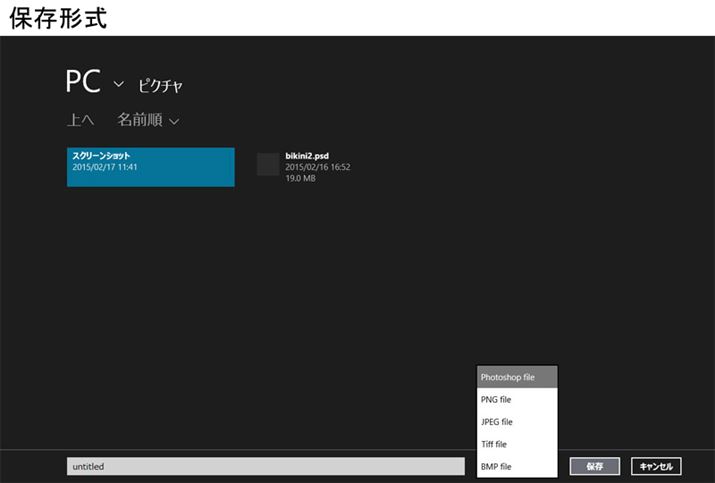Click the bikini2.psd file thumbnail icon
Screen dimensions: 715x483
pos(268,165)
